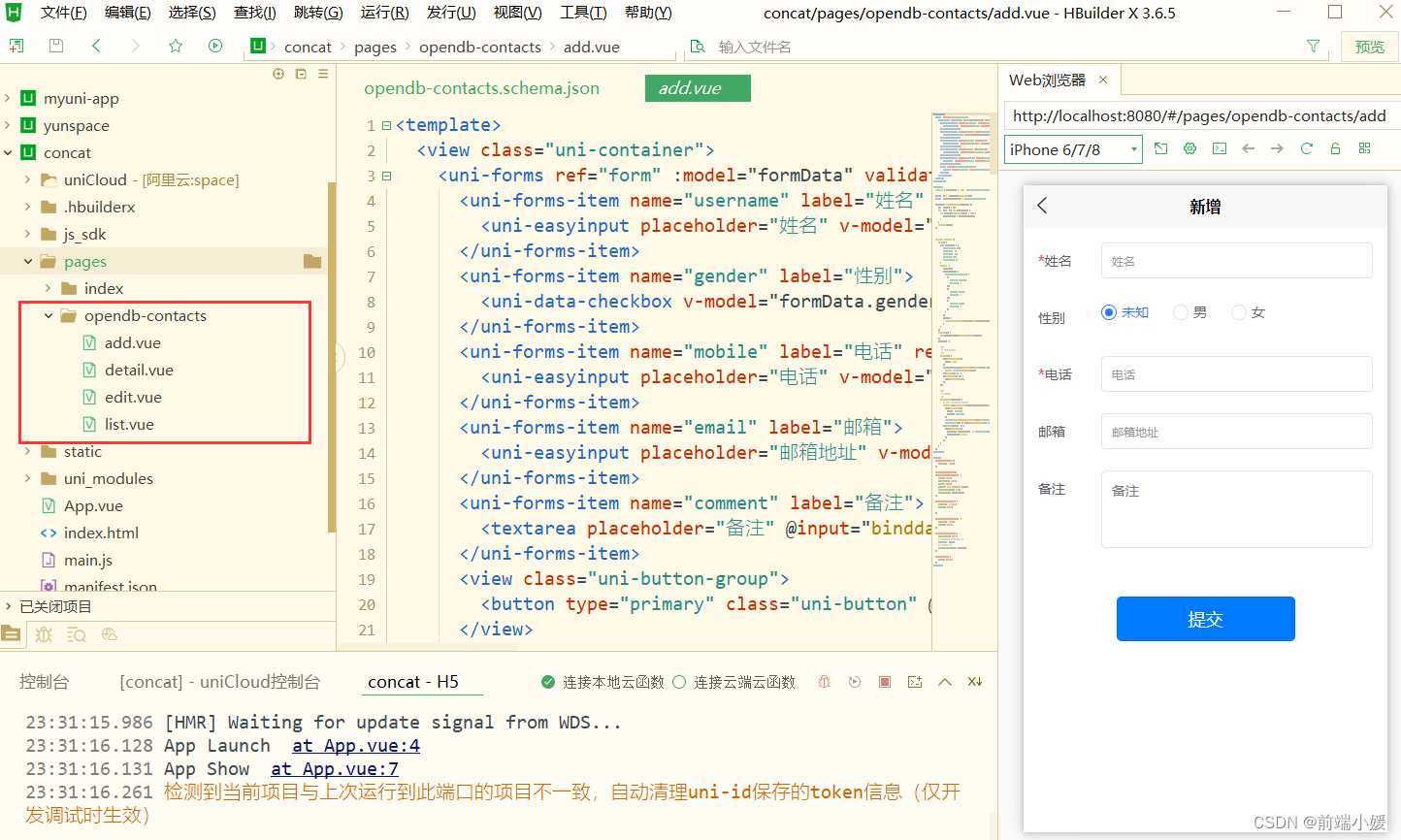Stop the running project with the red square icon
1401x840 pixels.
point(884,682)
